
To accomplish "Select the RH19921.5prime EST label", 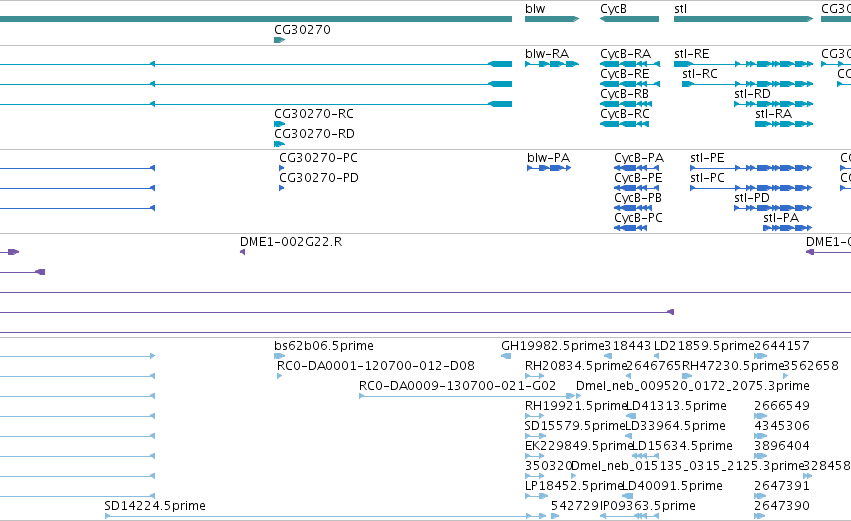I will [x=576, y=406].
